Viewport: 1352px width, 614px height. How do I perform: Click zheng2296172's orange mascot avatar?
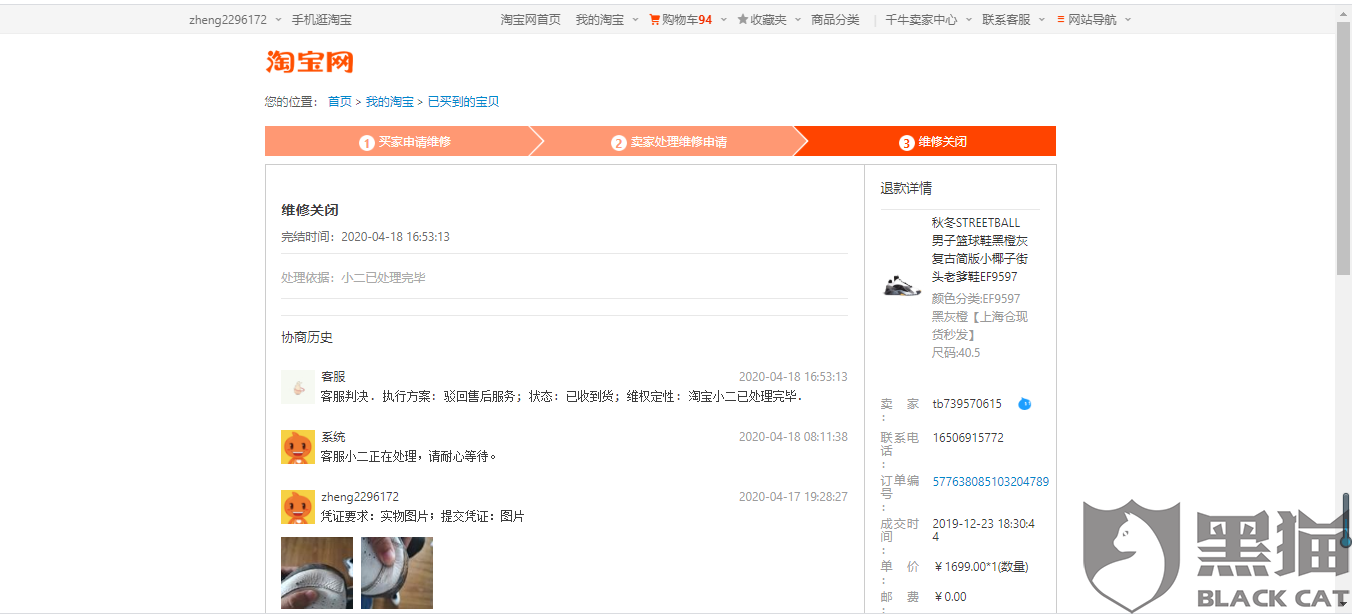298,506
